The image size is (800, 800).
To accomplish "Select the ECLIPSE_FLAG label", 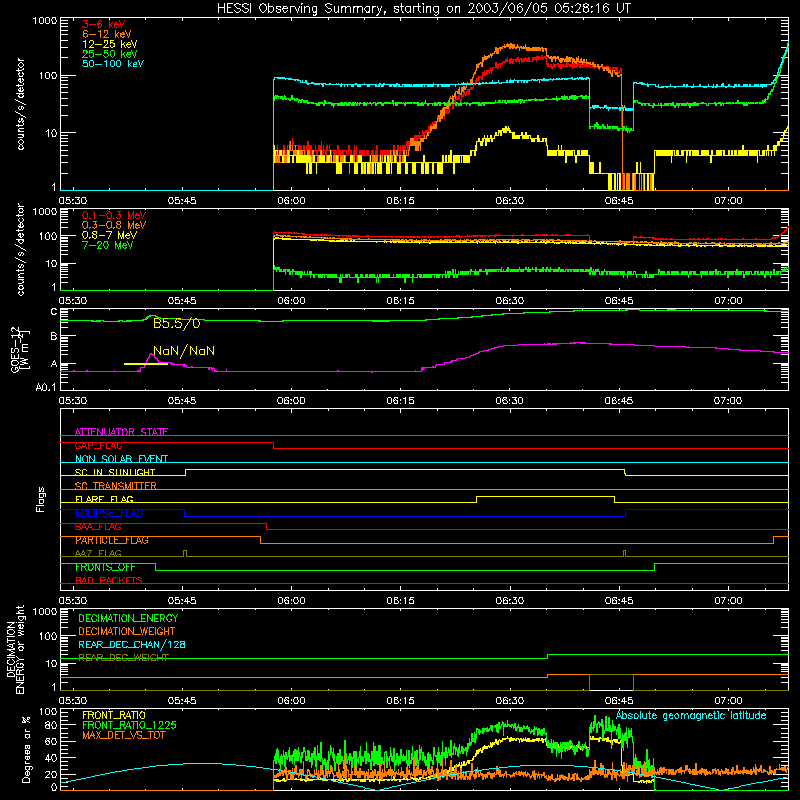I will 109,513.
